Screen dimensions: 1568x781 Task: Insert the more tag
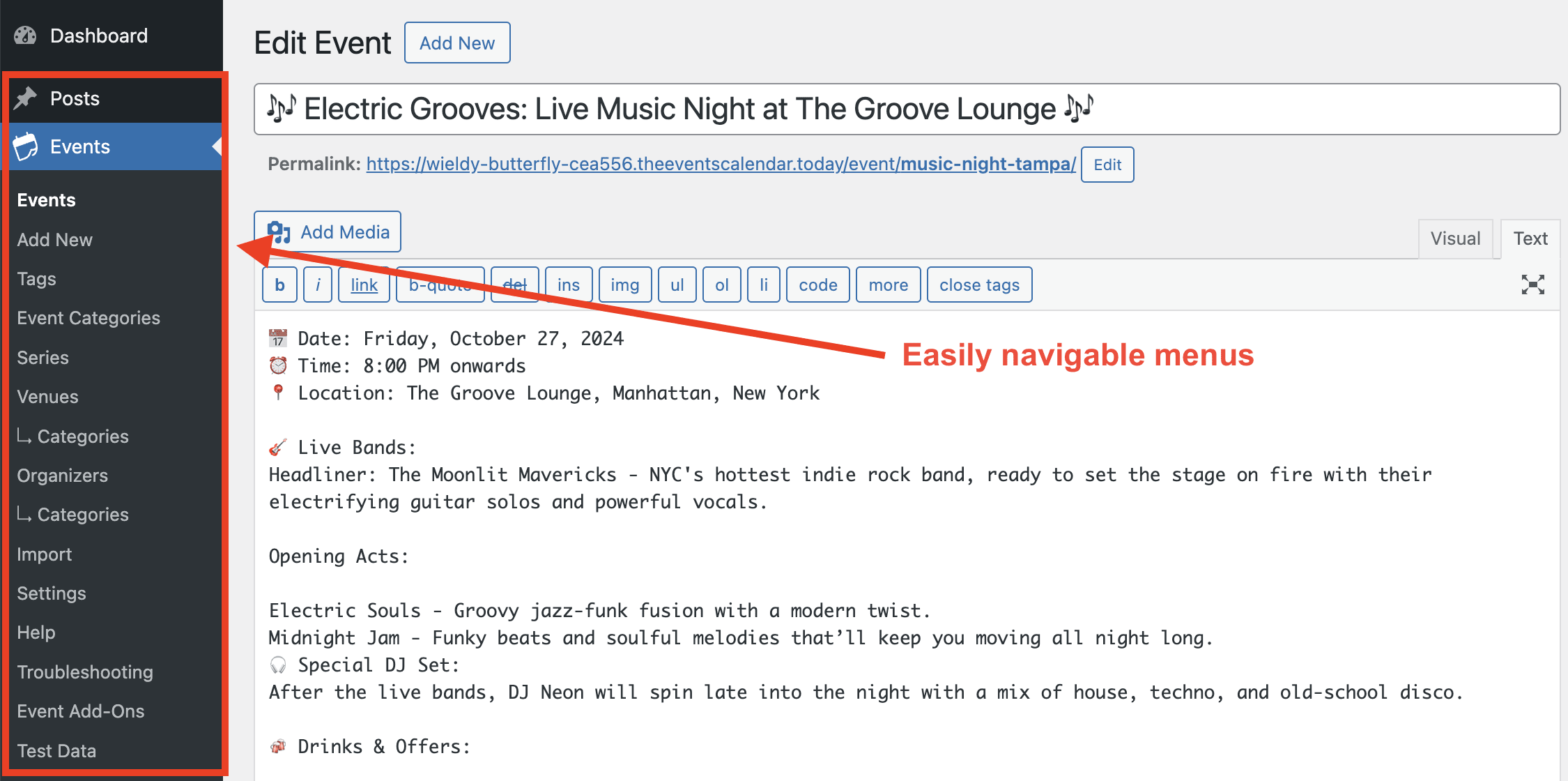coord(889,285)
